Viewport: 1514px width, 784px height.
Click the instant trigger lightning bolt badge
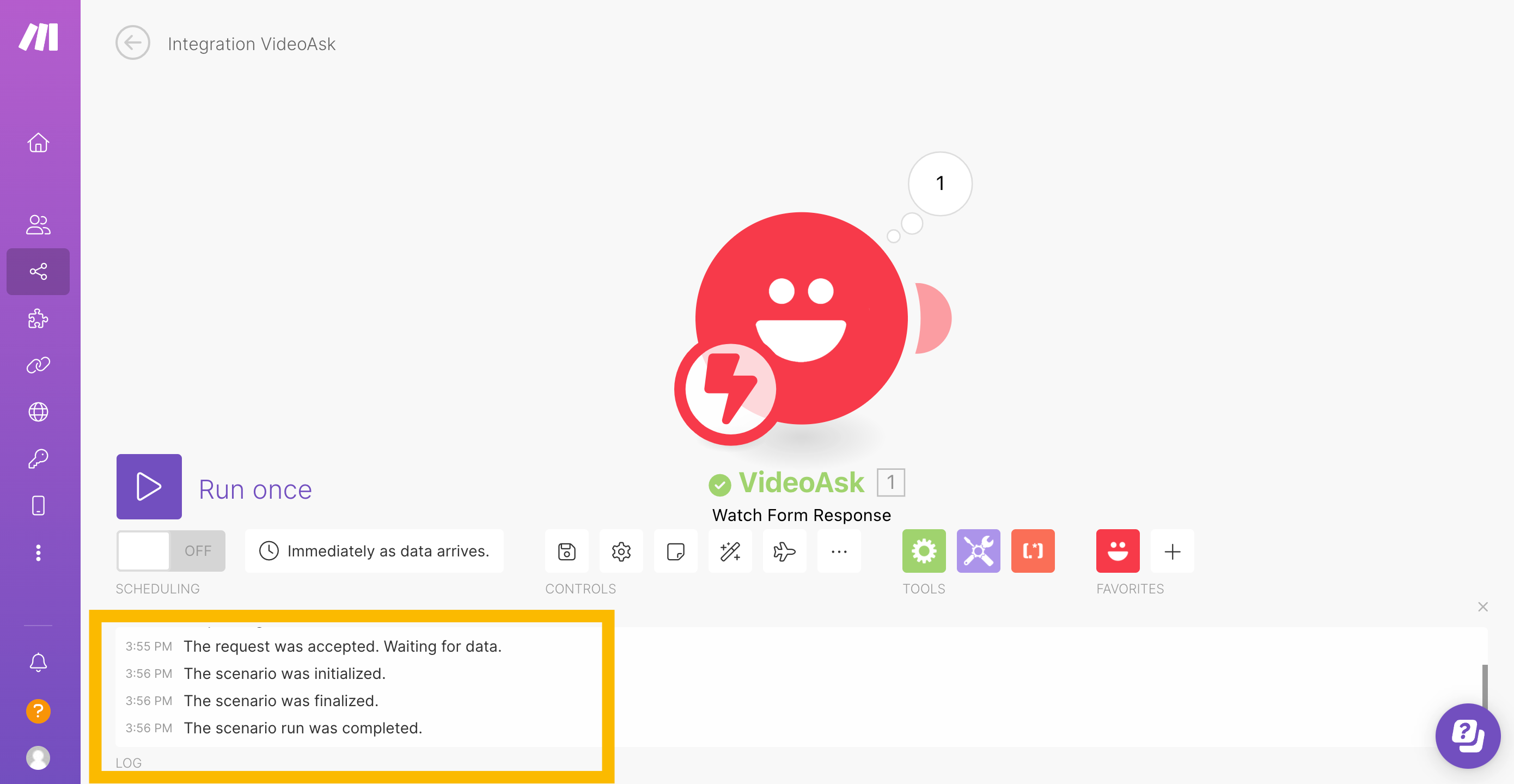pos(730,389)
